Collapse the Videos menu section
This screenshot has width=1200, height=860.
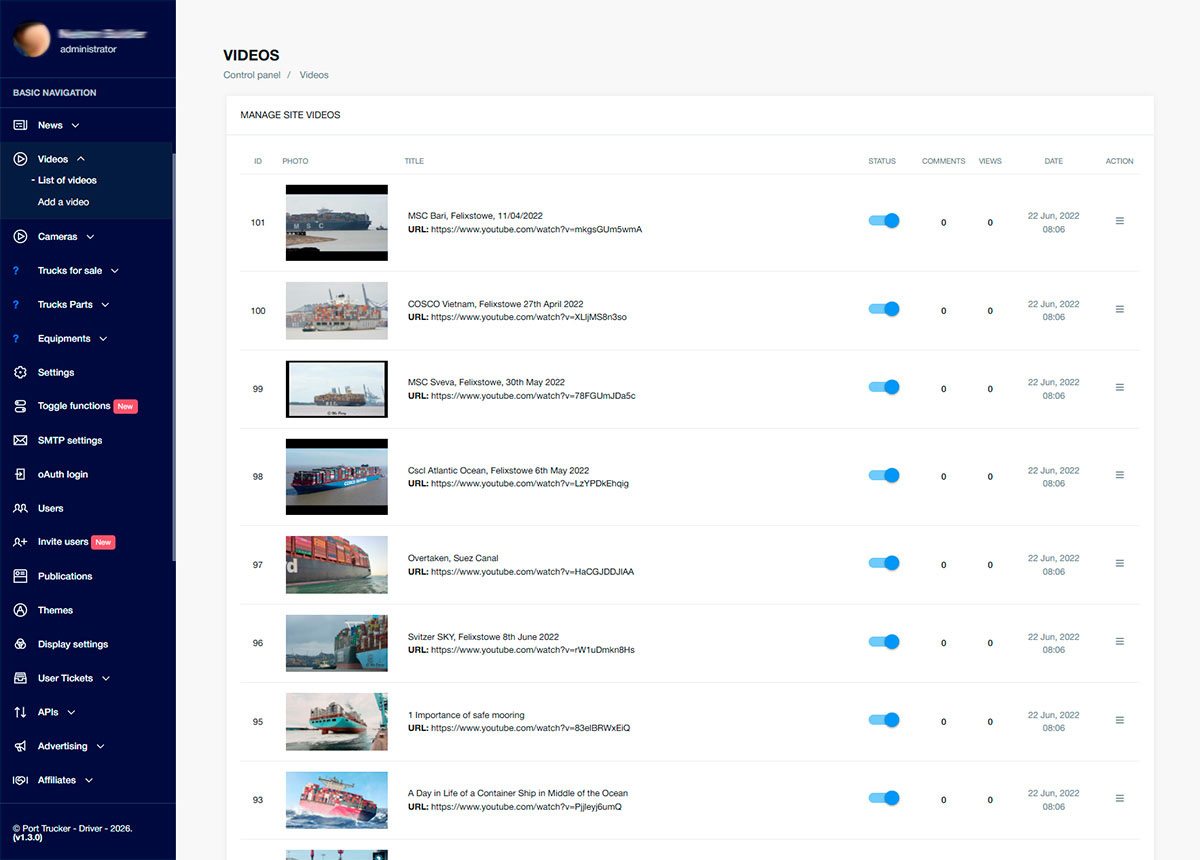coord(81,159)
